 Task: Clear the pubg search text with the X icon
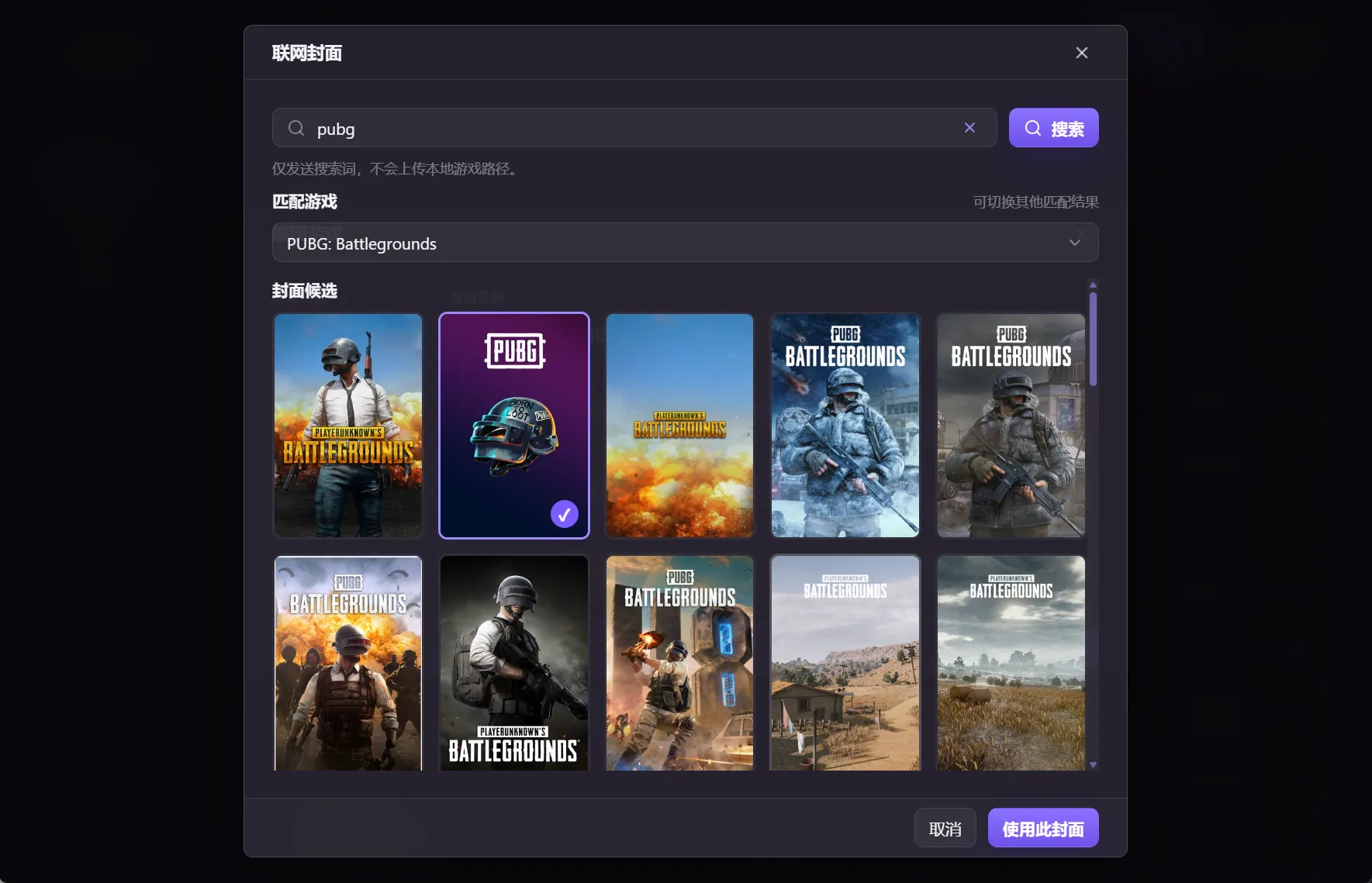point(969,128)
